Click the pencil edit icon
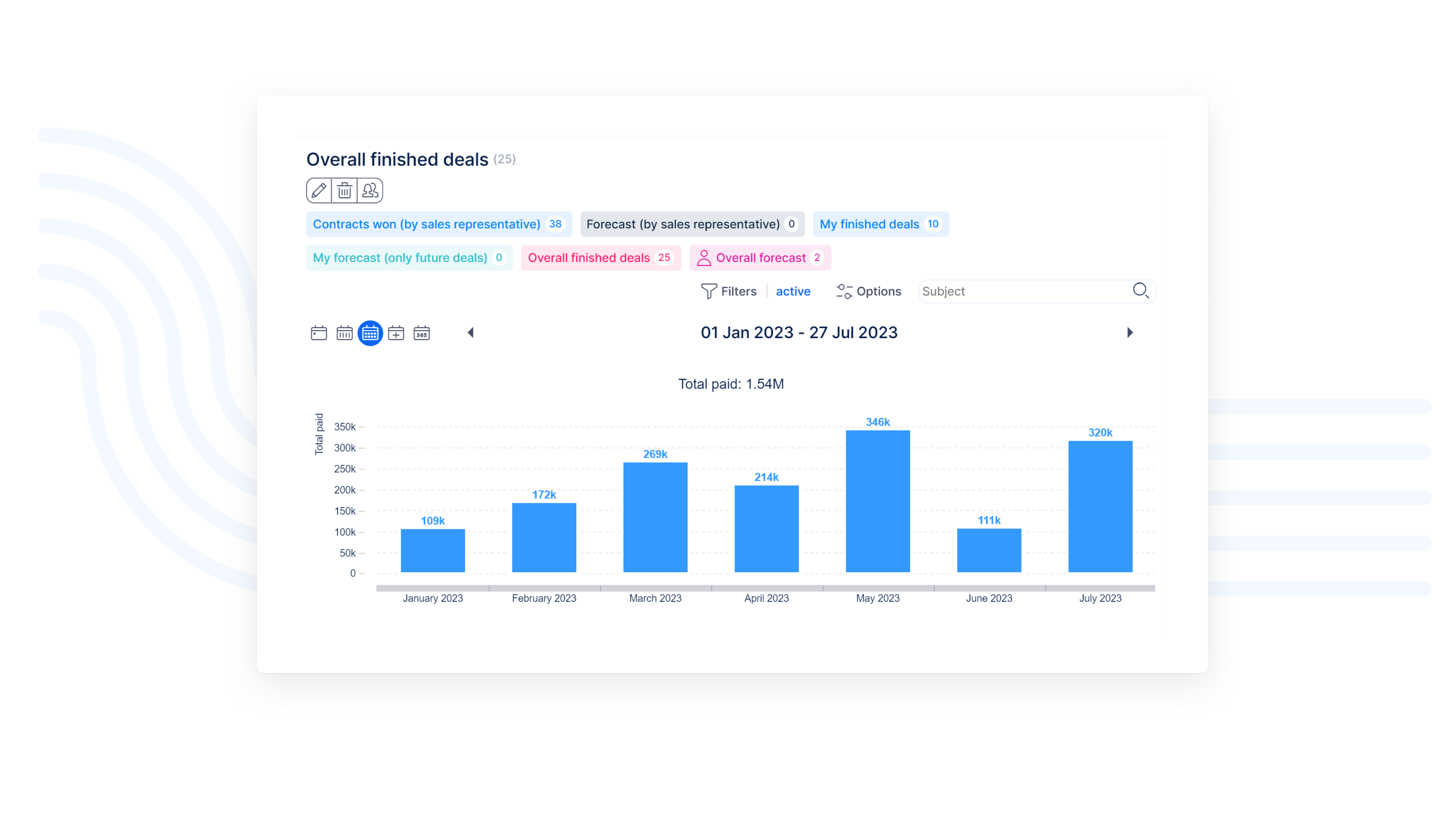Viewport: 1456px width, 816px height. (x=319, y=190)
